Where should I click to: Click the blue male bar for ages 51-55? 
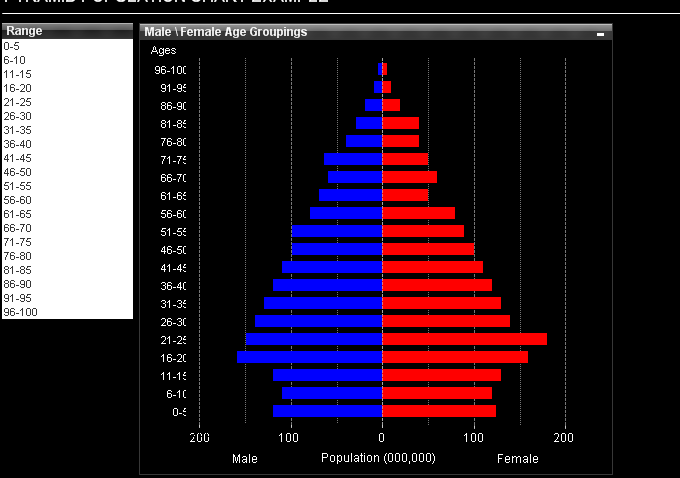pyautogui.click(x=337, y=231)
